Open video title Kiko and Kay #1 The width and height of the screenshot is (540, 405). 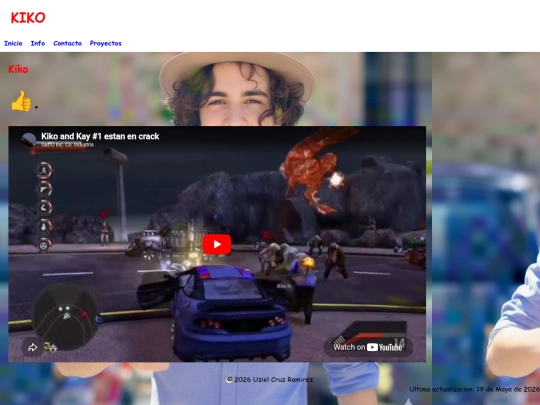[100, 136]
